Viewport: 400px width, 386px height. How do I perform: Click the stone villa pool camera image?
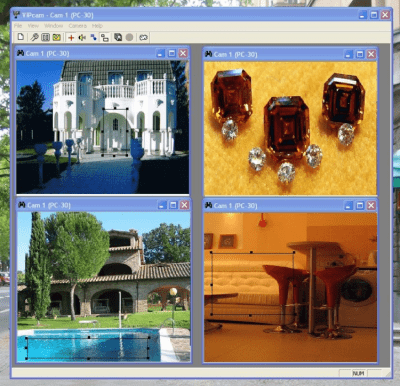coord(104,287)
